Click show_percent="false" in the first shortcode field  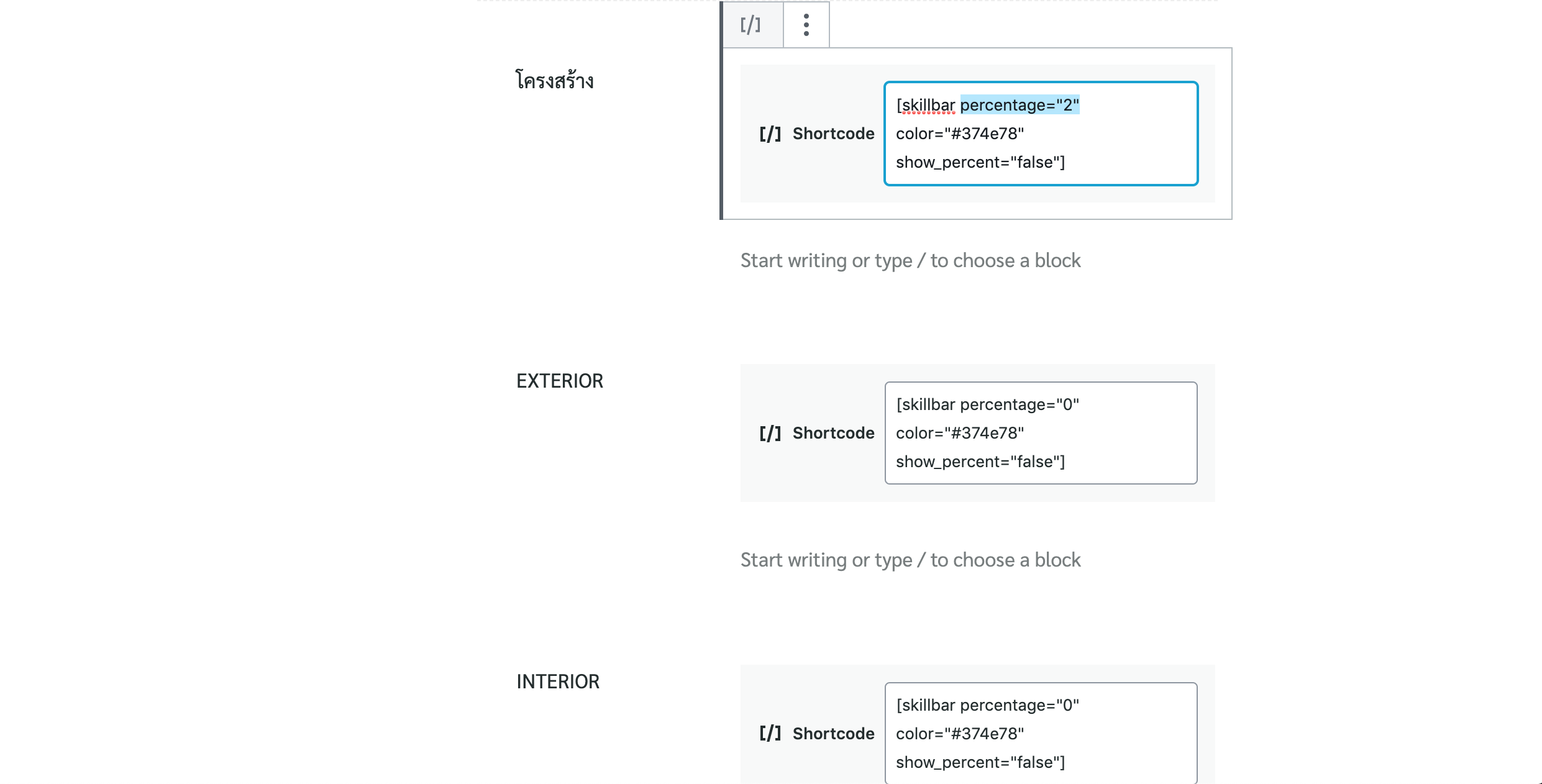pyautogui.click(x=980, y=162)
